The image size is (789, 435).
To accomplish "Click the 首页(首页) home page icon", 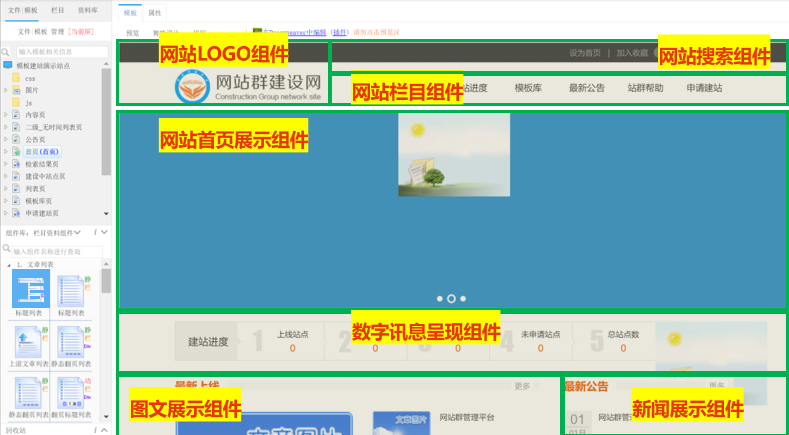I will (16, 152).
